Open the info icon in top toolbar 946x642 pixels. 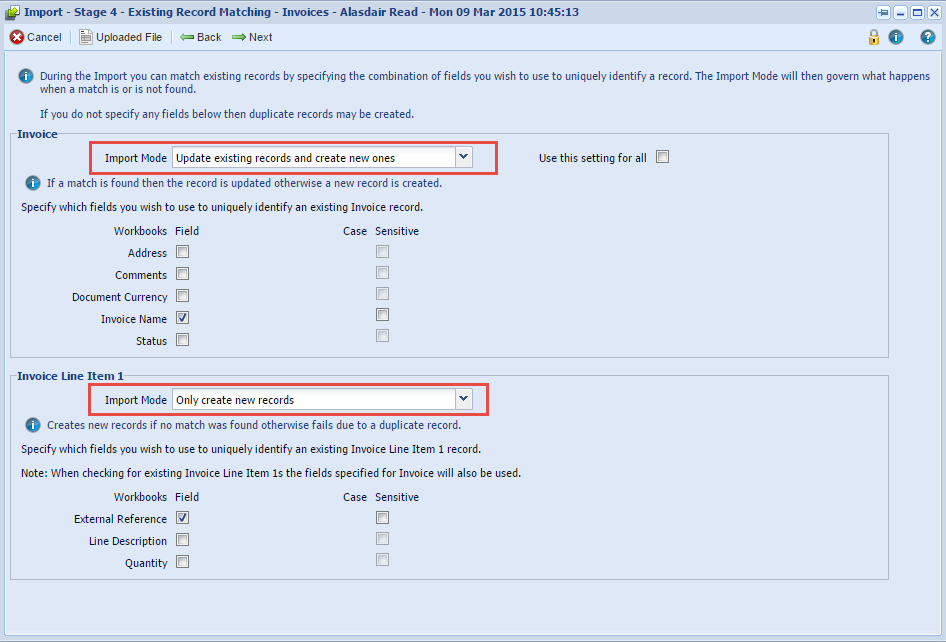pyautogui.click(x=896, y=37)
